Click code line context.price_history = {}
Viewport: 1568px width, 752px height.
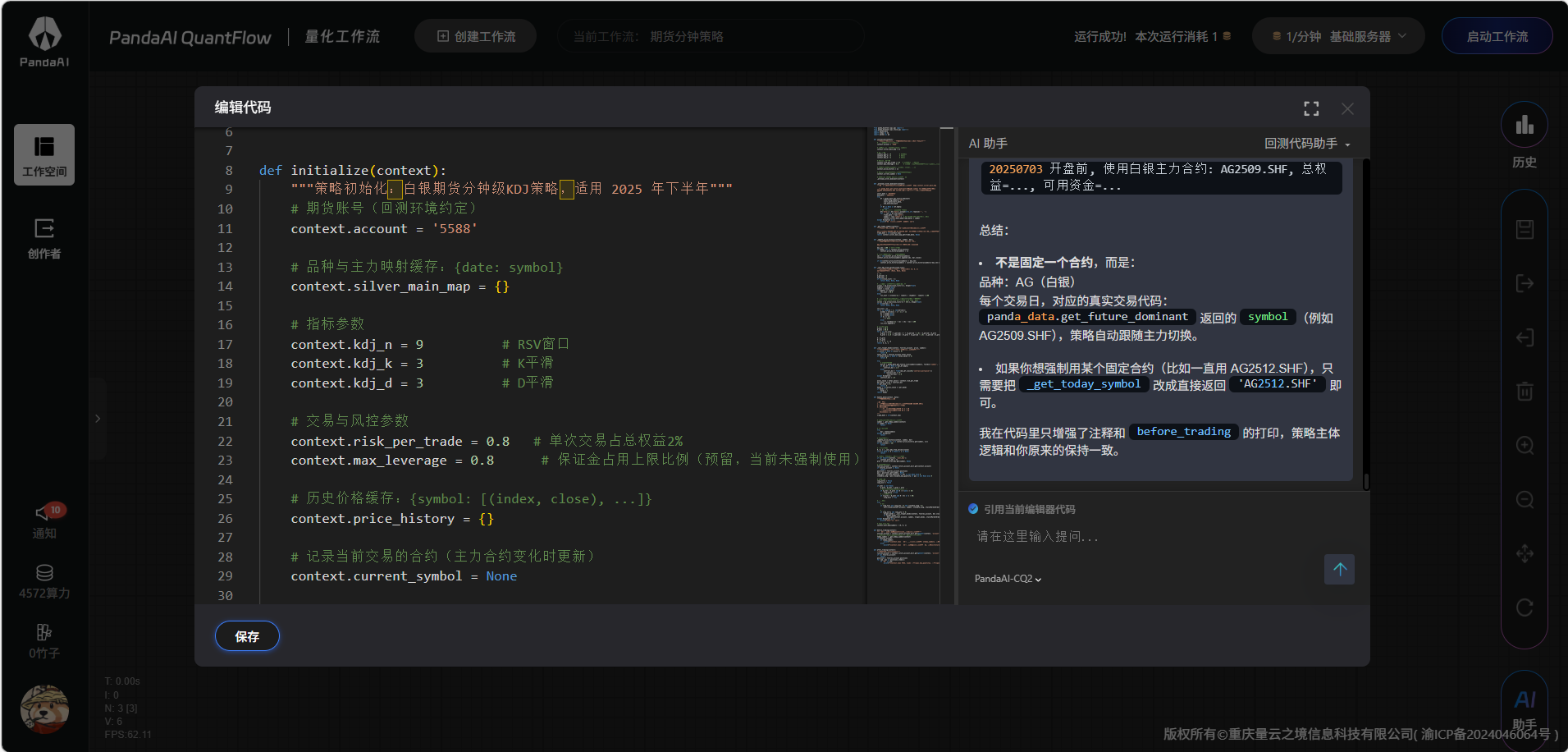[x=392, y=519]
